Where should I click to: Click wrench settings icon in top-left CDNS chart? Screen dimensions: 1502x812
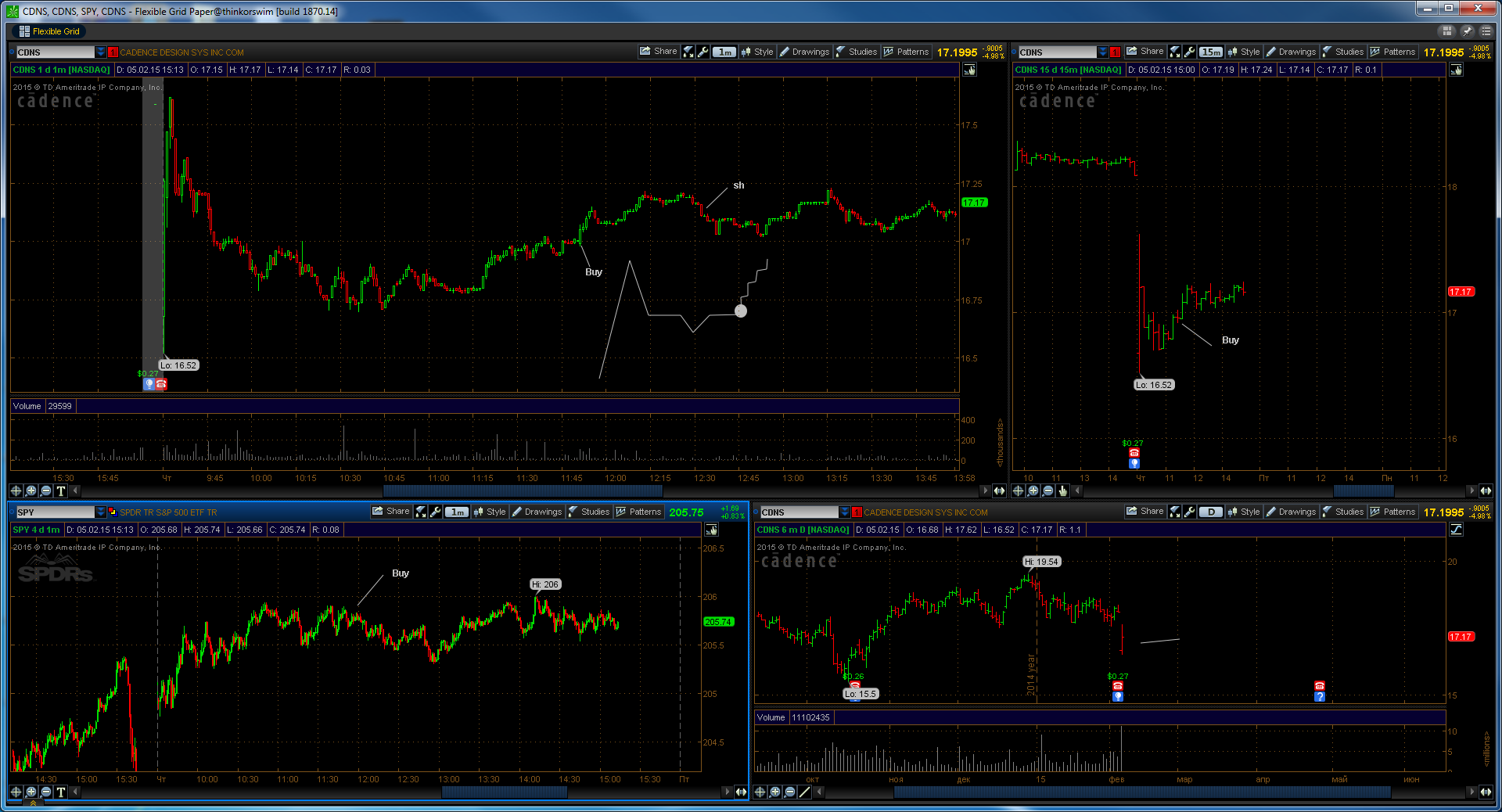click(x=703, y=52)
